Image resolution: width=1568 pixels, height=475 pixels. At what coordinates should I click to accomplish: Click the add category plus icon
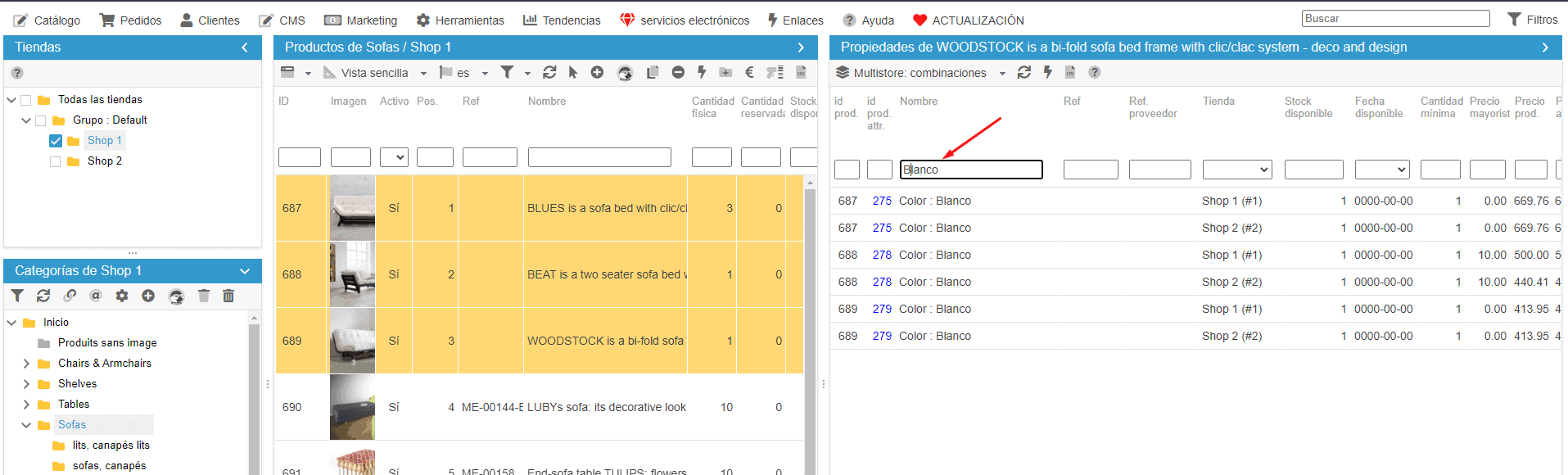pos(148,296)
